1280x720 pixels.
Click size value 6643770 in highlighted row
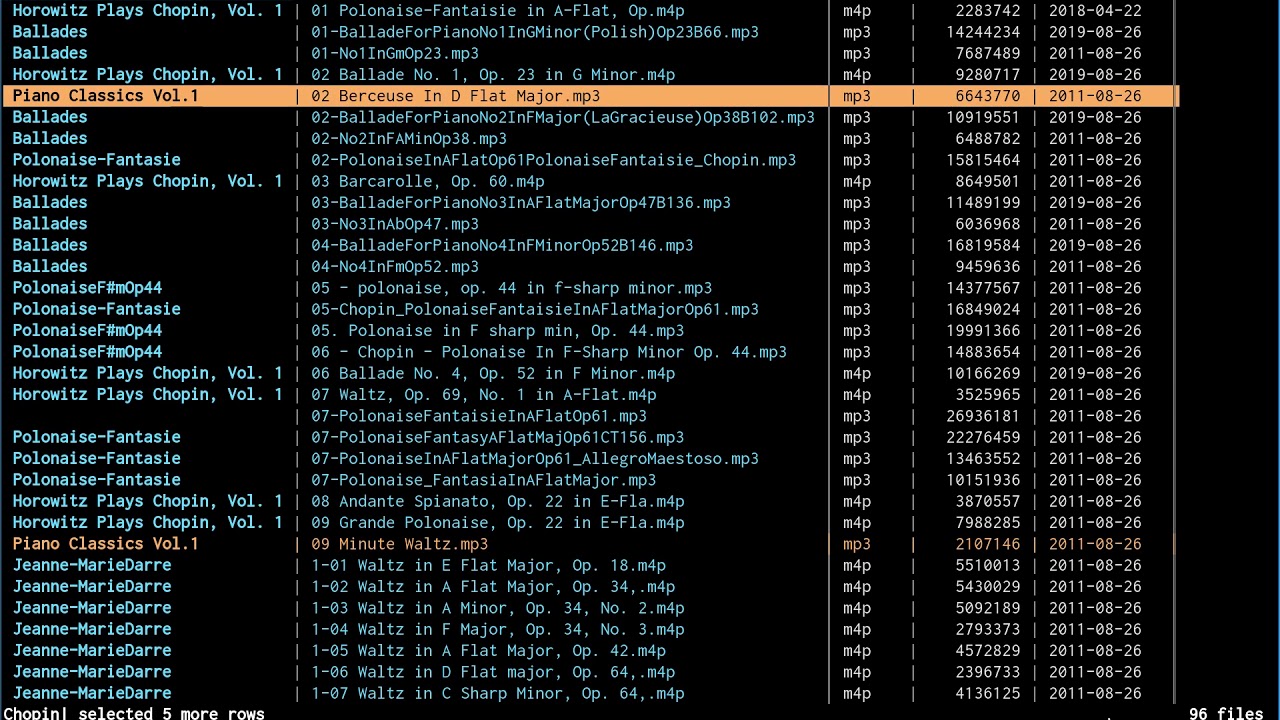pos(988,96)
